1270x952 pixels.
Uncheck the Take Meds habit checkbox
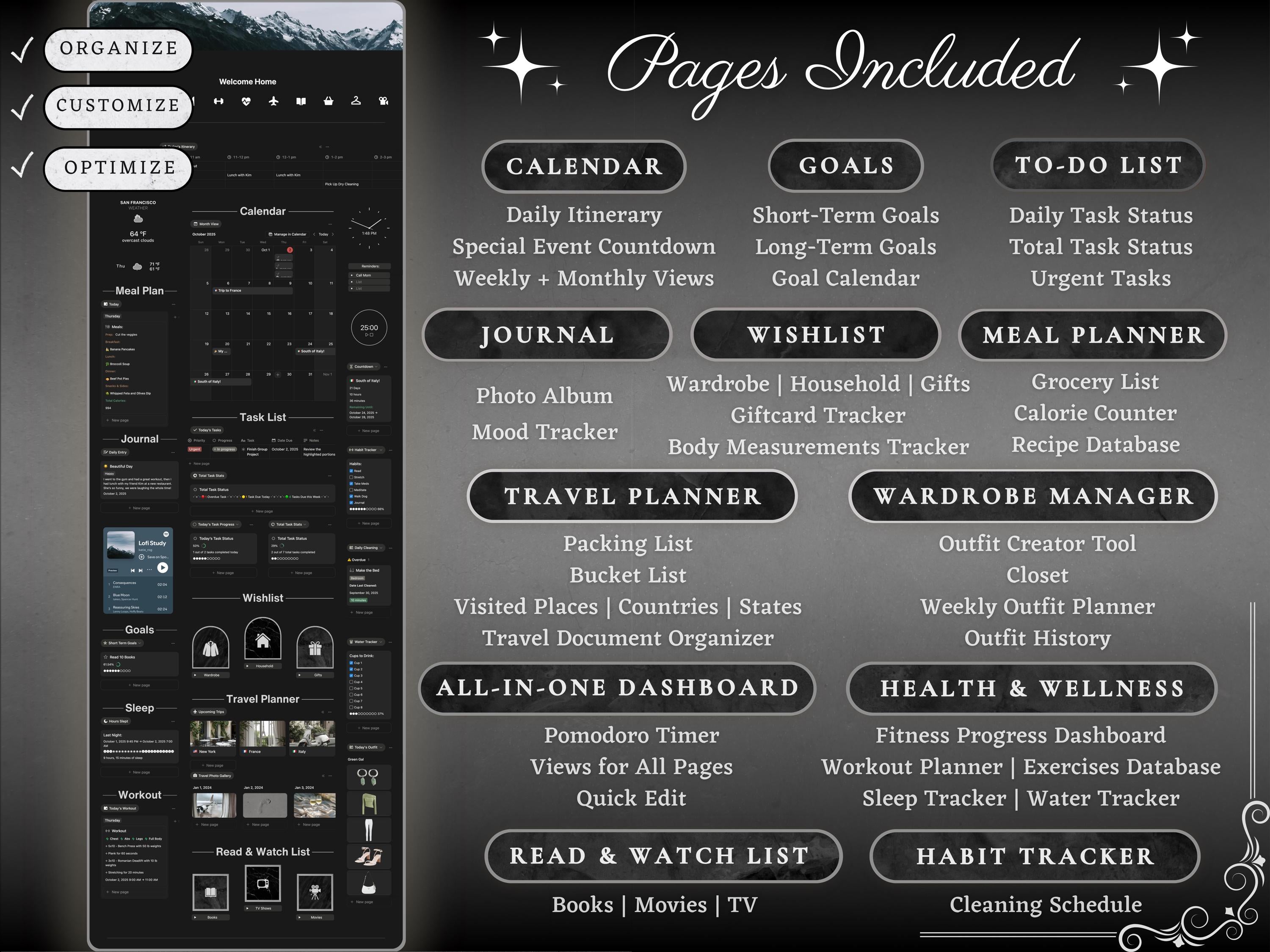(x=351, y=484)
